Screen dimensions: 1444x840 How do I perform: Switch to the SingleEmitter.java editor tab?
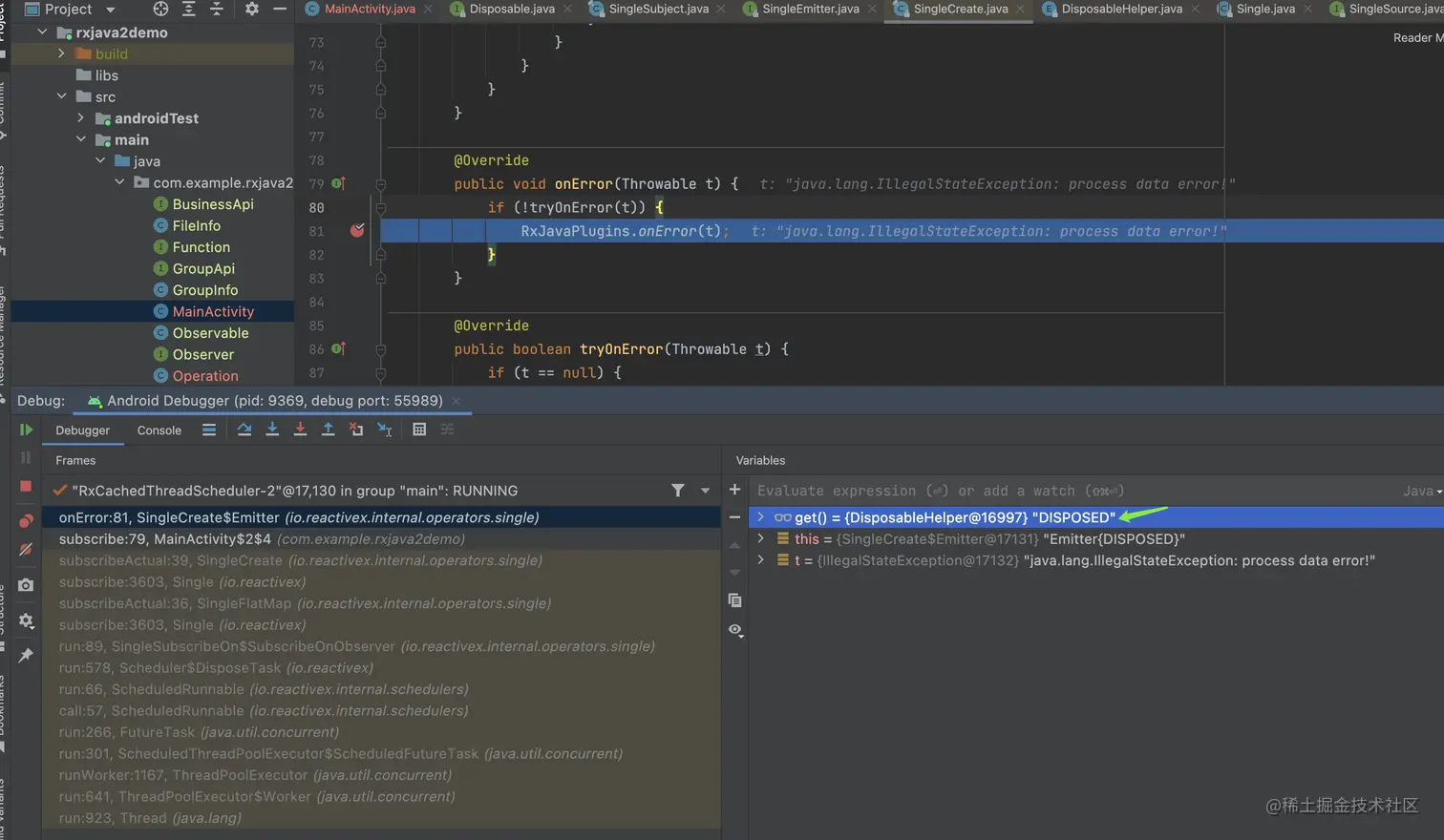pyautogui.click(x=811, y=9)
